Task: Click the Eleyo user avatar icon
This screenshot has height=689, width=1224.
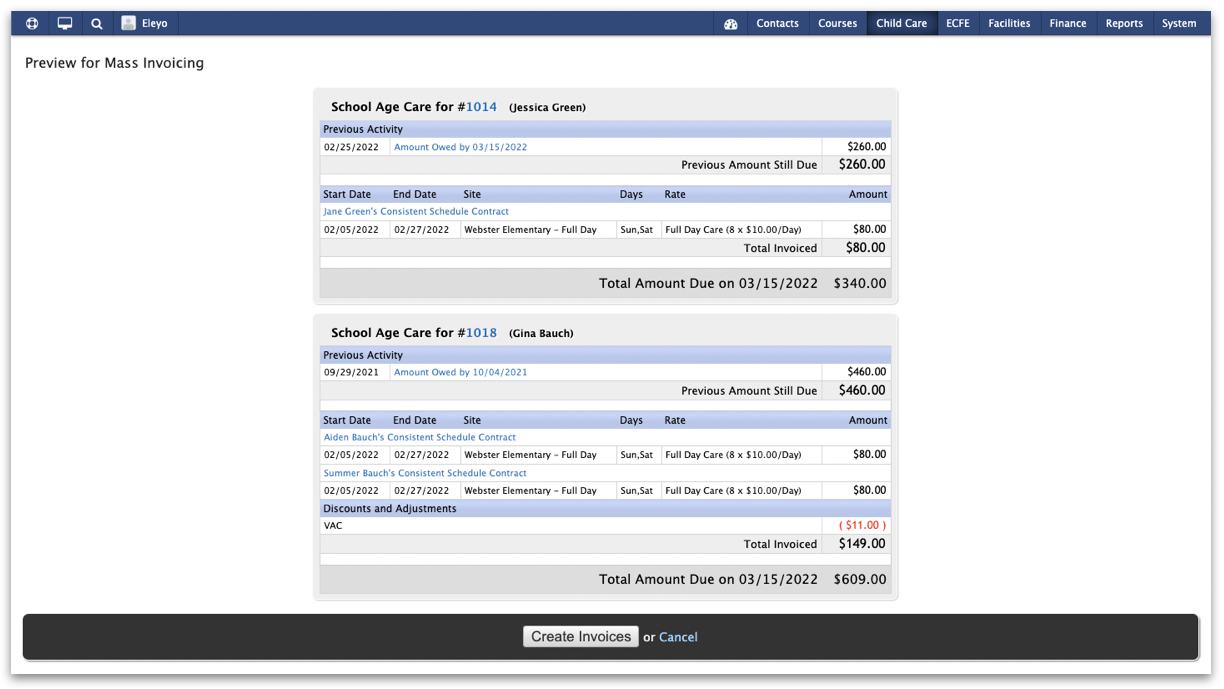Action: pyautogui.click(x=129, y=23)
